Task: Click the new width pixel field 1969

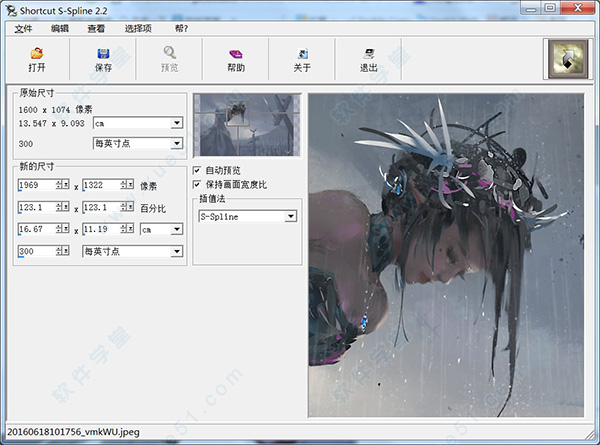Action: tap(37, 185)
